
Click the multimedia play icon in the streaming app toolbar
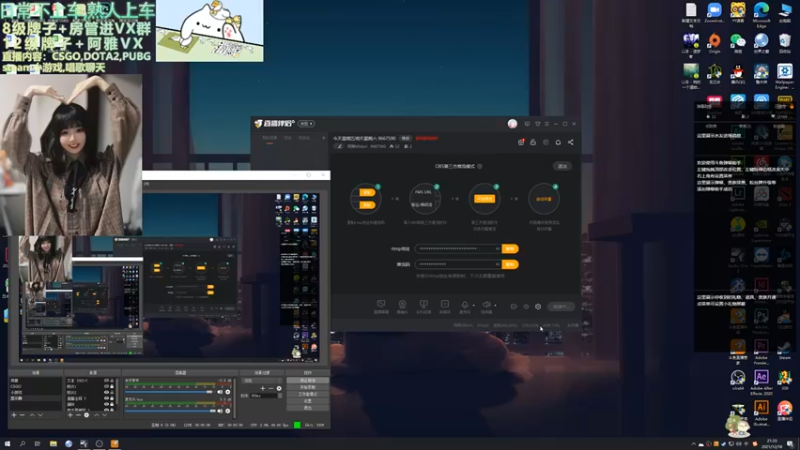coord(445,304)
